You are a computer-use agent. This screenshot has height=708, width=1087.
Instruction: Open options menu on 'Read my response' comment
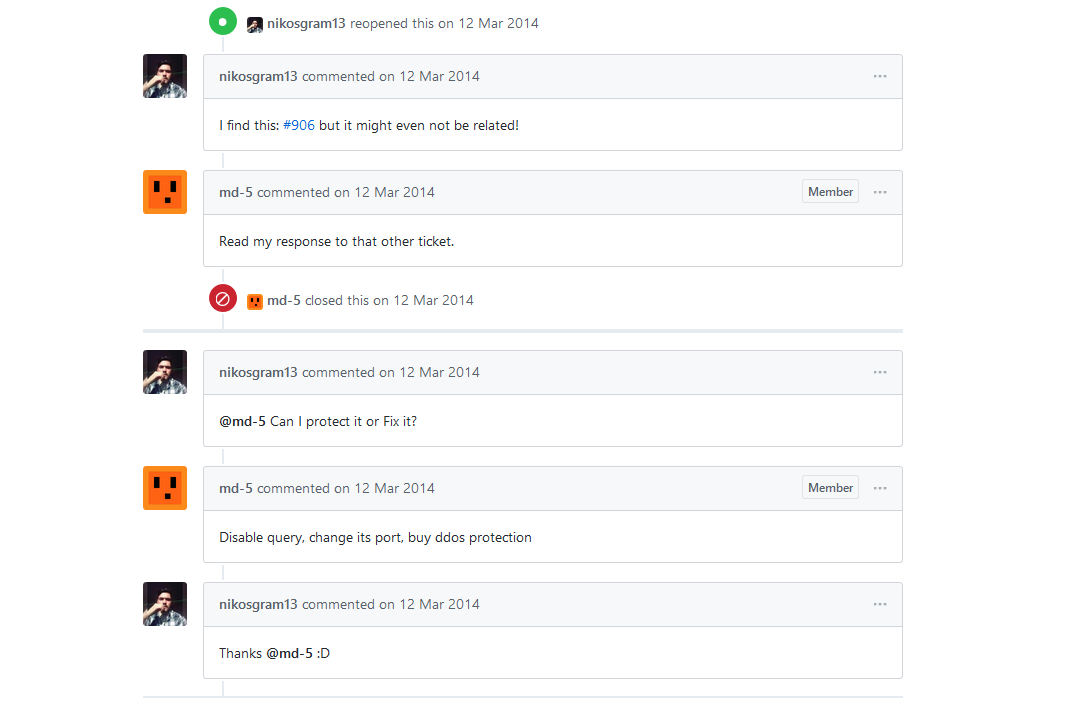point(880,193)
